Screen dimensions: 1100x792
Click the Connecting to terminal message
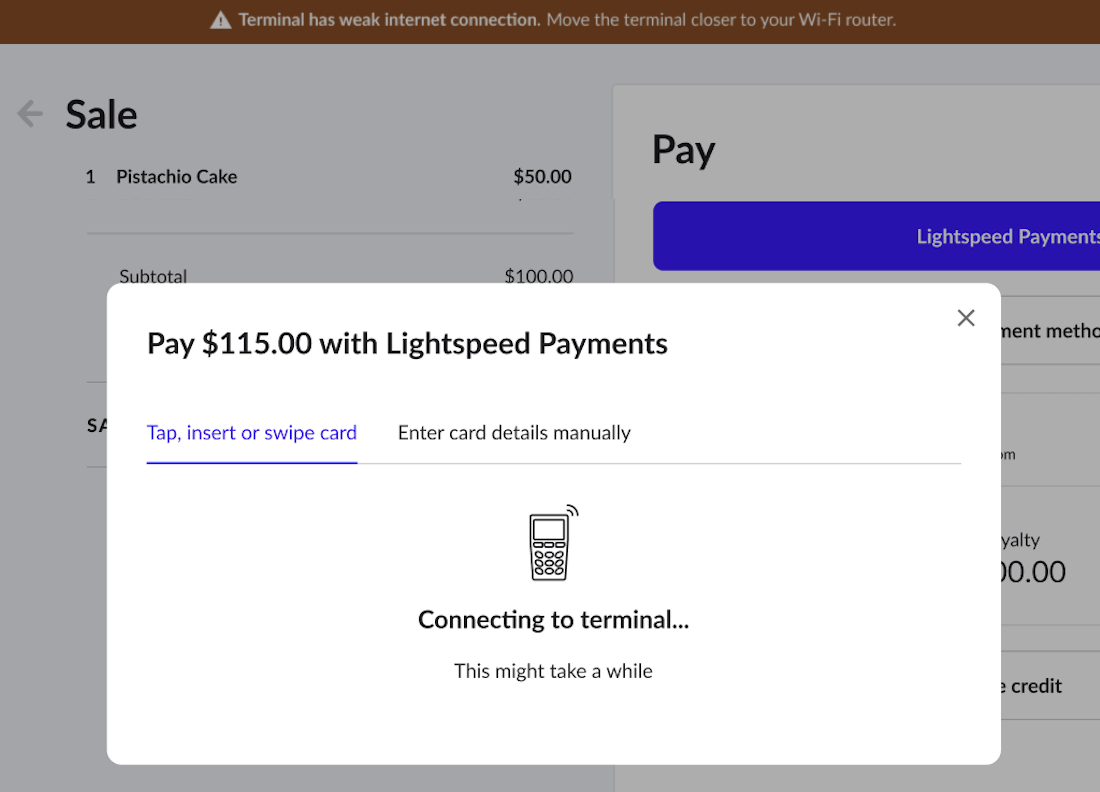pyautogui.click(x=554, y=619)
